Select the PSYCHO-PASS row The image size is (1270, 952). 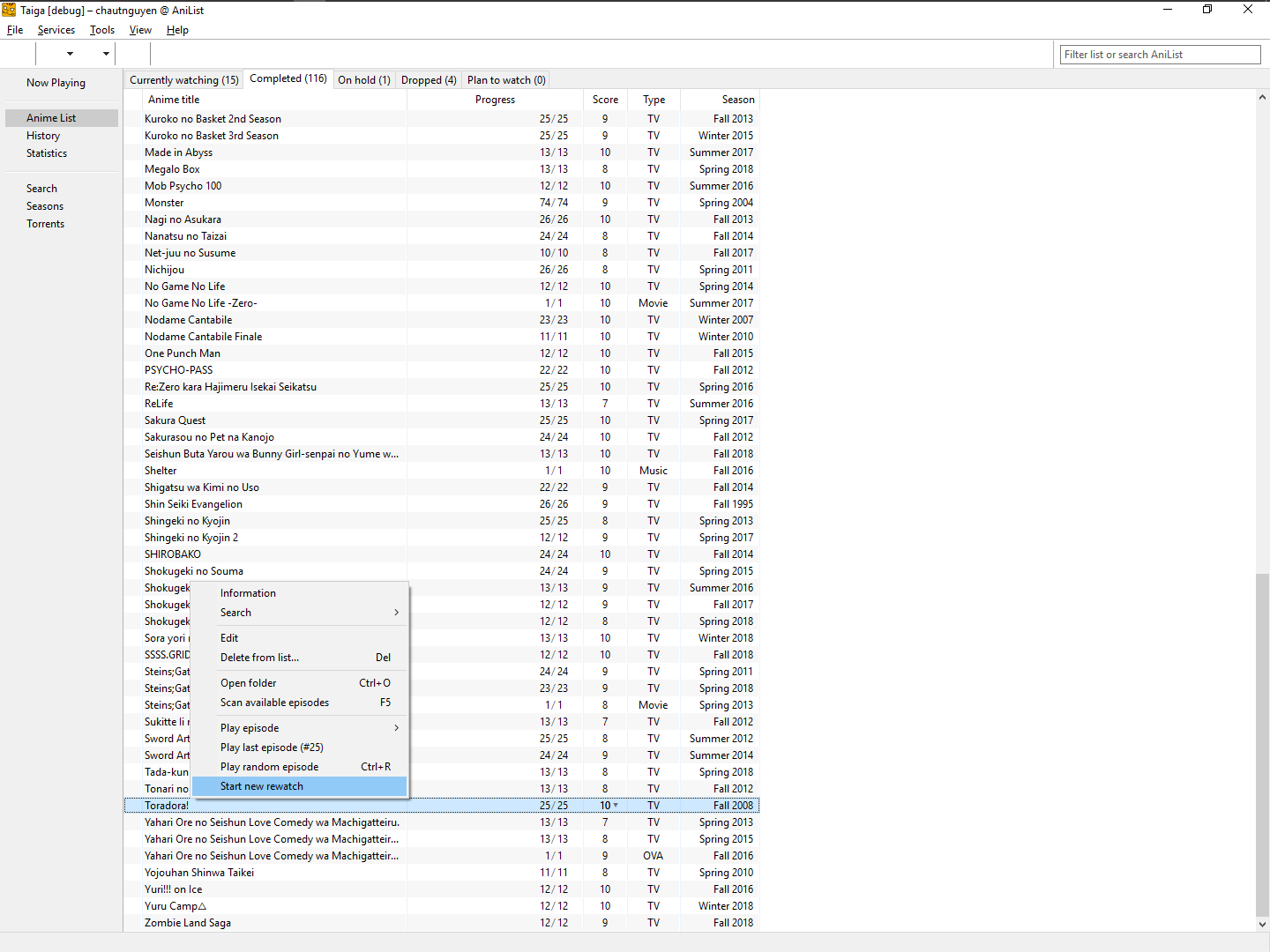pyautogui.click(x=441, y=370)
